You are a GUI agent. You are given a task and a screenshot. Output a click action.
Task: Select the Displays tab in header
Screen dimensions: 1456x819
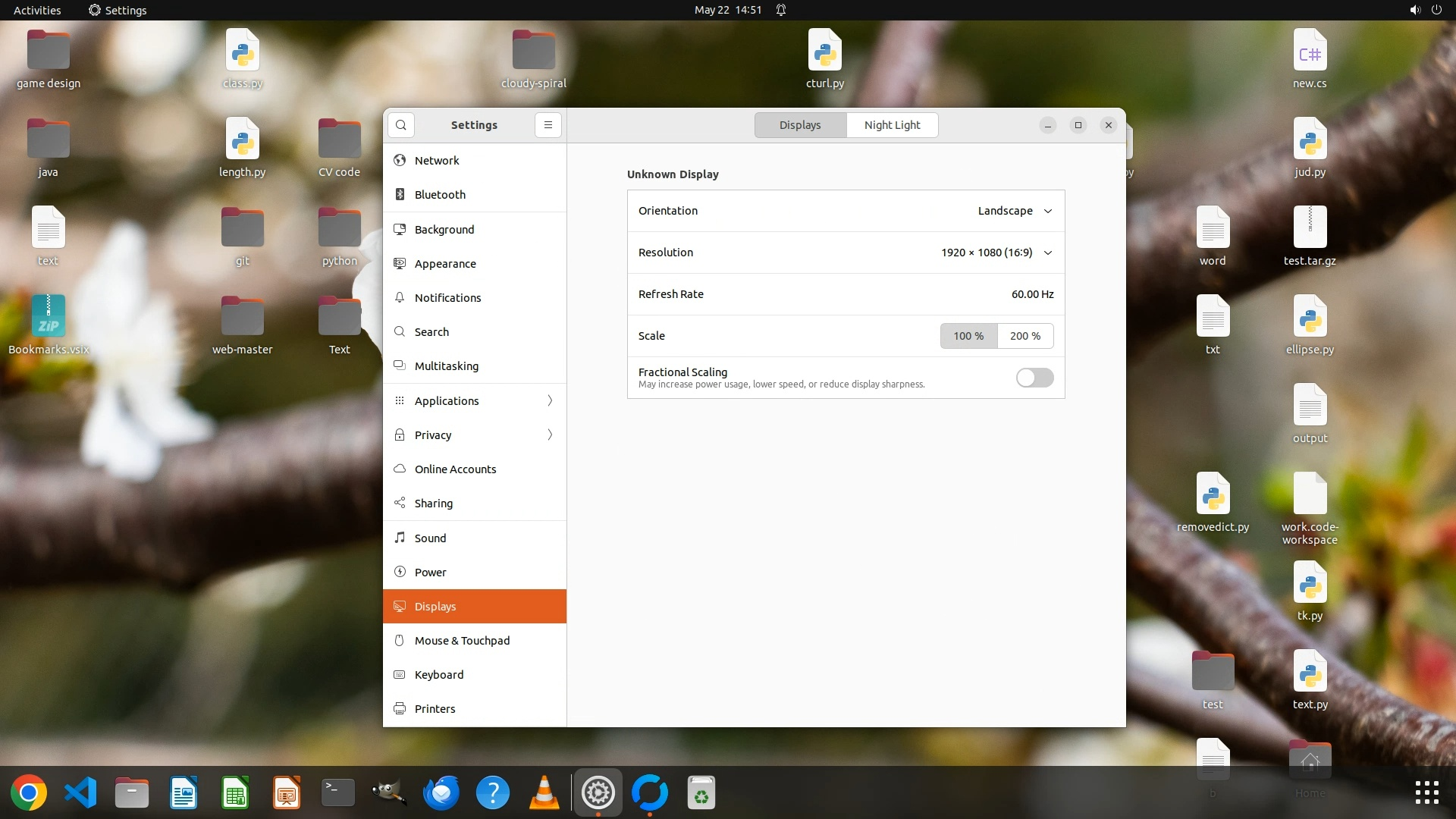tap(800, 125)
